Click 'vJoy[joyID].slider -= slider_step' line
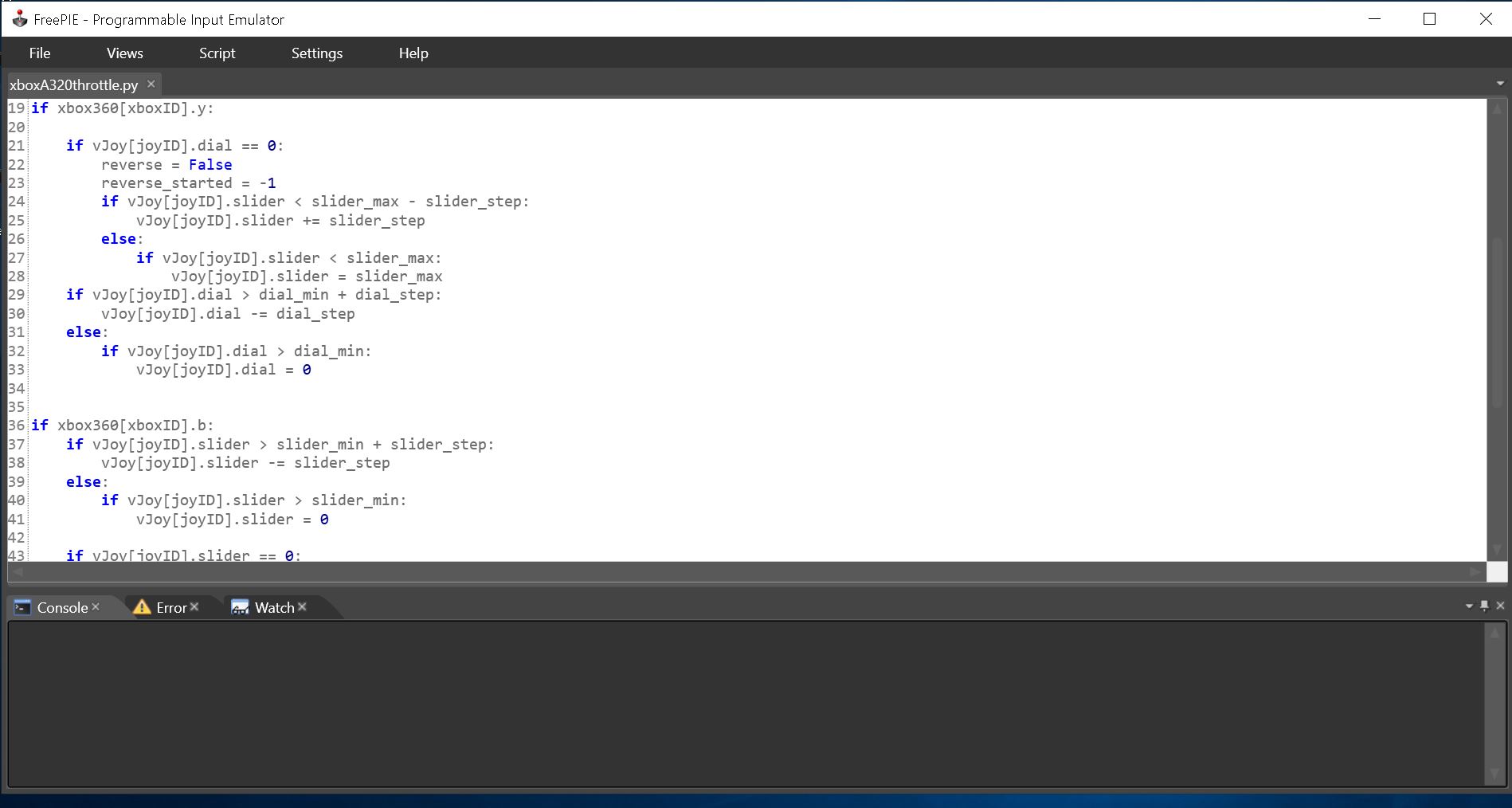 [245, 463]
